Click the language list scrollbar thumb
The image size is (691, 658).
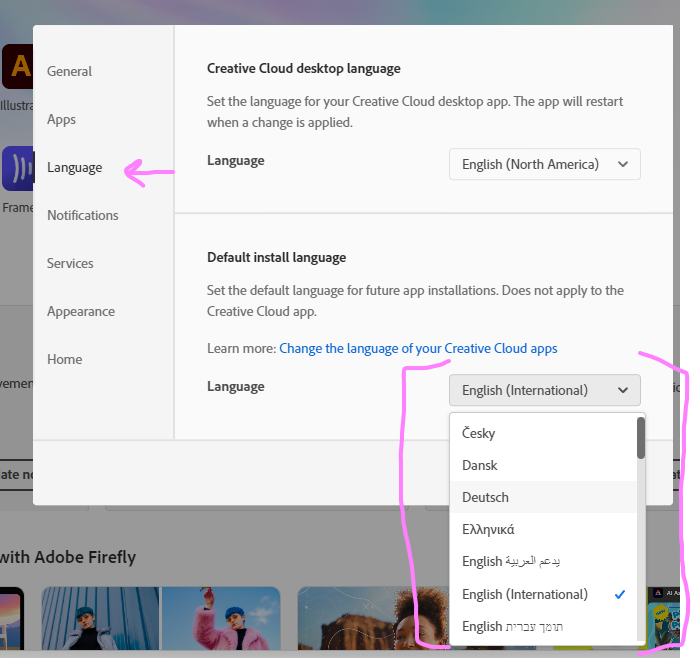[x=641, y=438]
